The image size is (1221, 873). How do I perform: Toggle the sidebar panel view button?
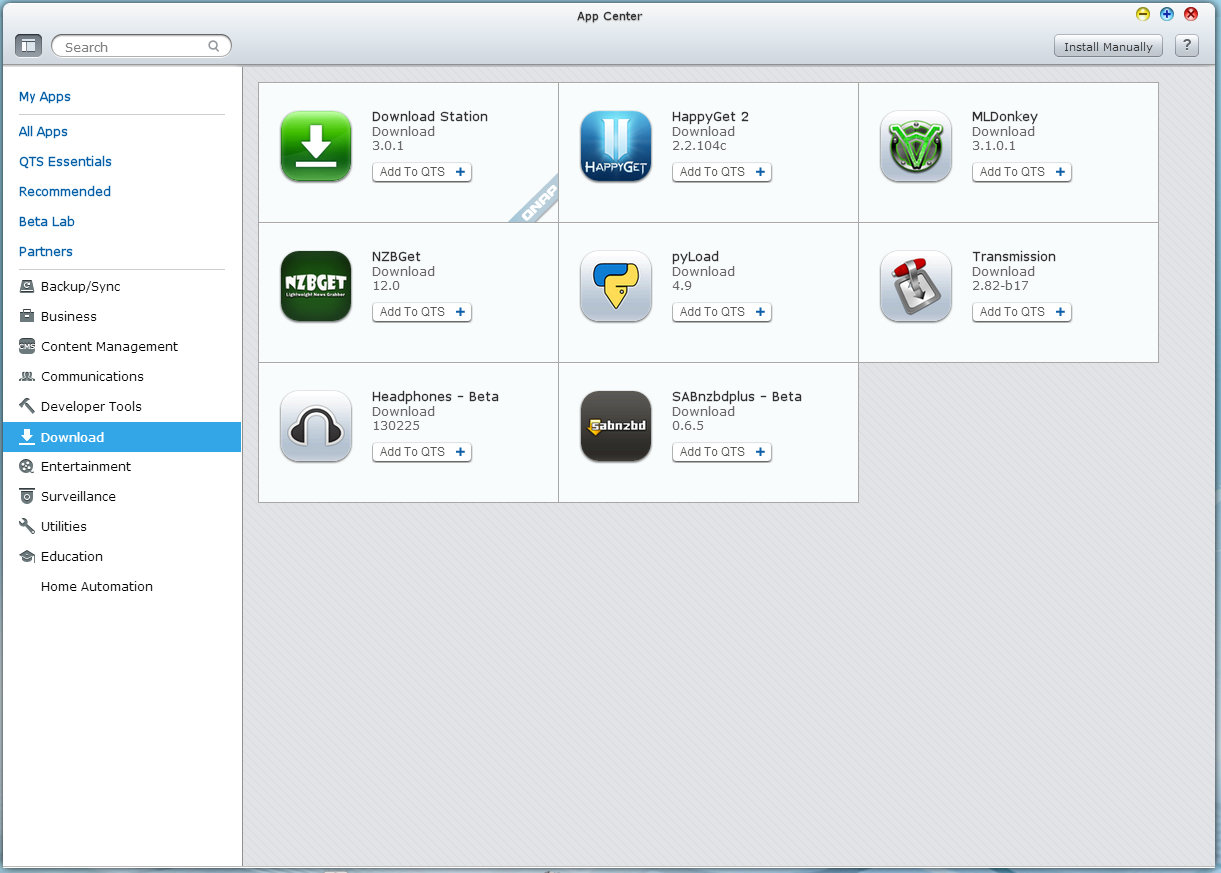(x=28, y=46)
